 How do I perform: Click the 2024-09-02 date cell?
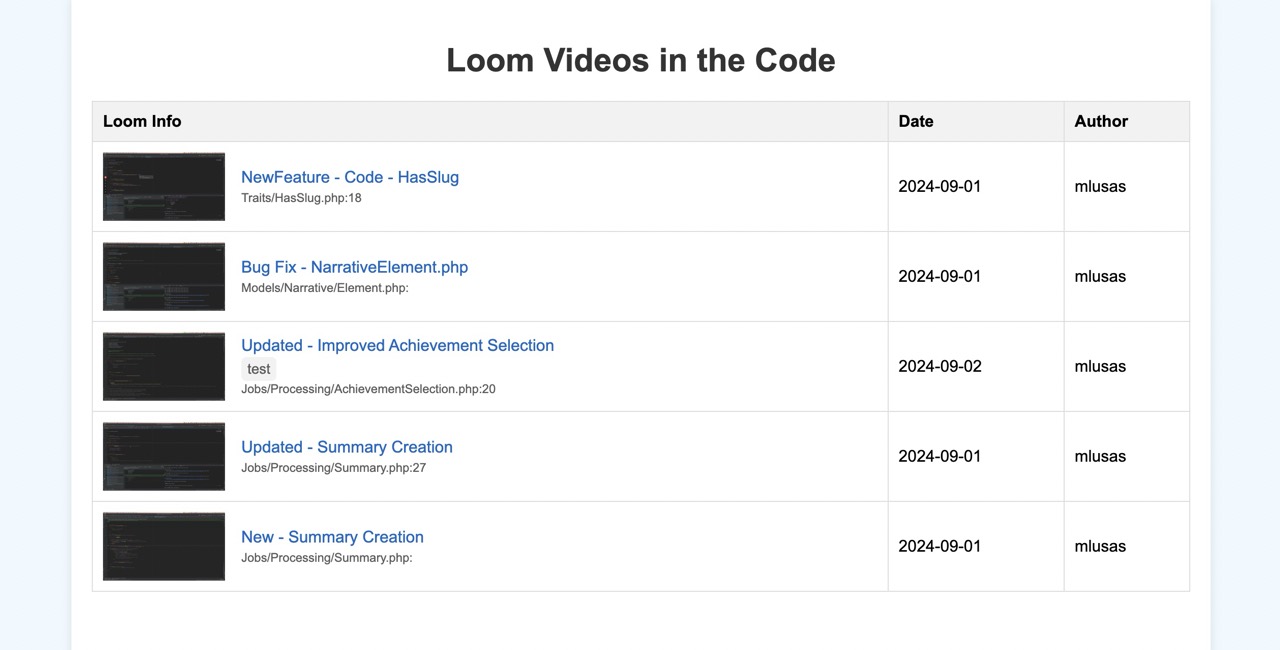[940, 366]
